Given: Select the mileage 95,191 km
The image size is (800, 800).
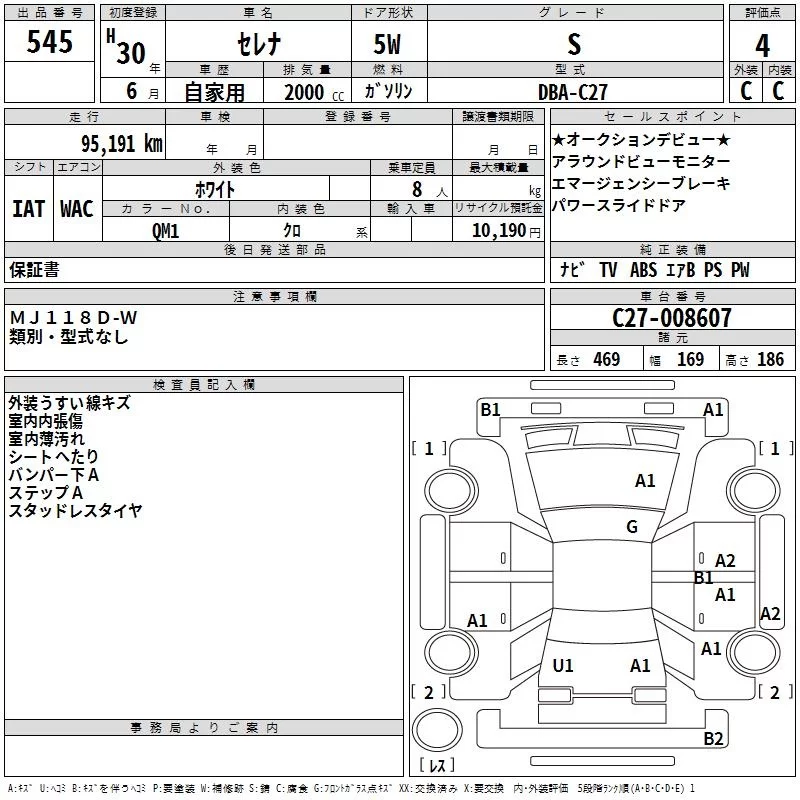Looking at the screenshot, I should coord(121,144).
